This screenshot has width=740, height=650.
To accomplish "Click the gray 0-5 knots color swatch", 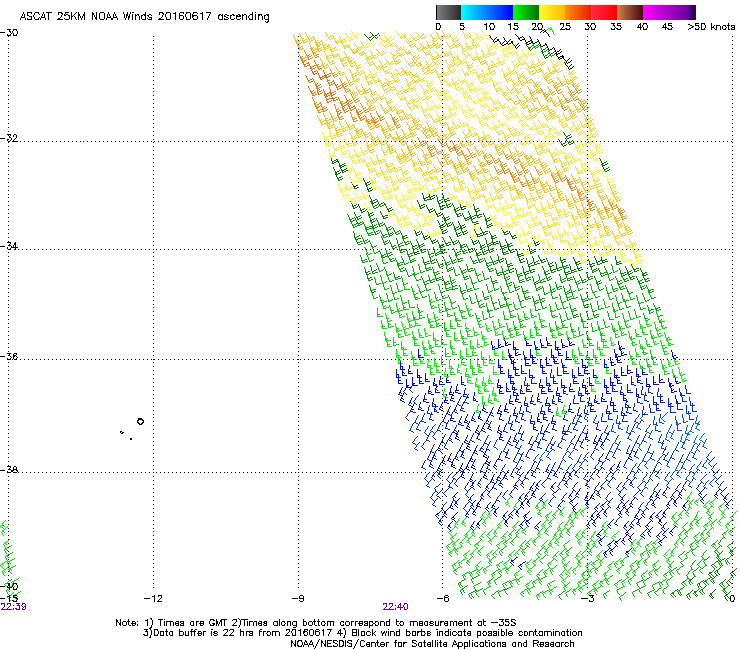I will (x=448, y=12).
